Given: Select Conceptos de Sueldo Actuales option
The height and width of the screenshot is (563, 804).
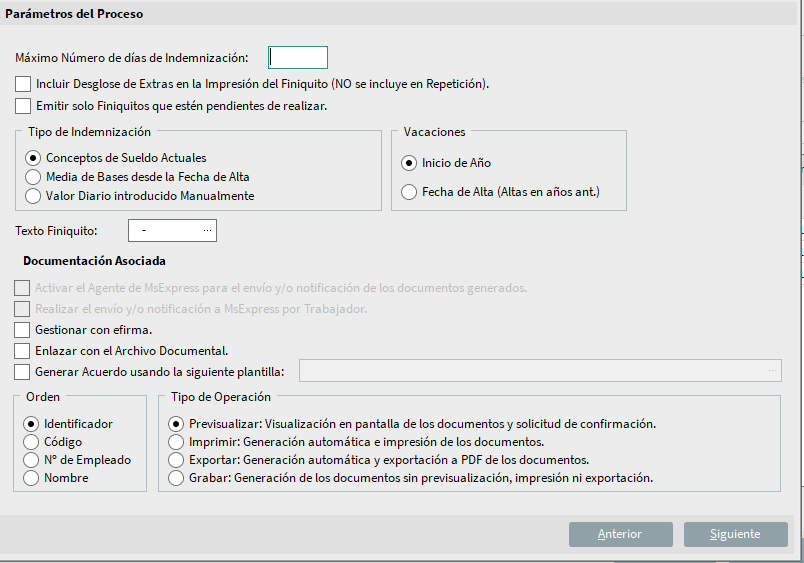Looking at the screenshot, I should click(34, 158).
